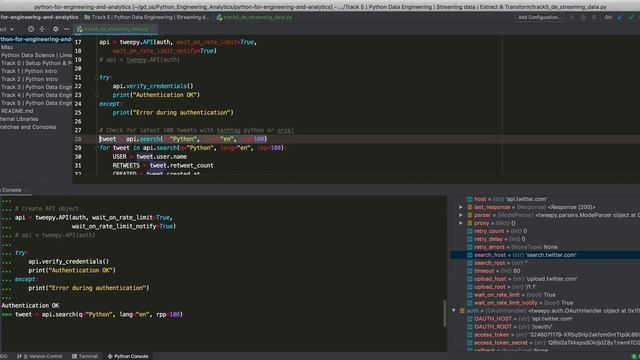Close the streaming data editor tab
Viewport: 640px width, 360px height.
point(153,29)
